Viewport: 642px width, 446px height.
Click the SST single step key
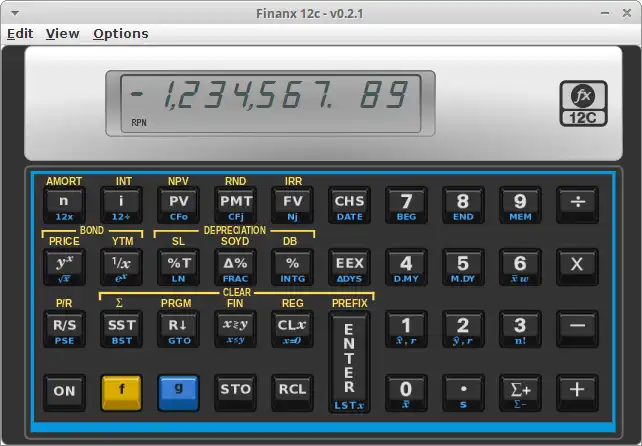121,329
